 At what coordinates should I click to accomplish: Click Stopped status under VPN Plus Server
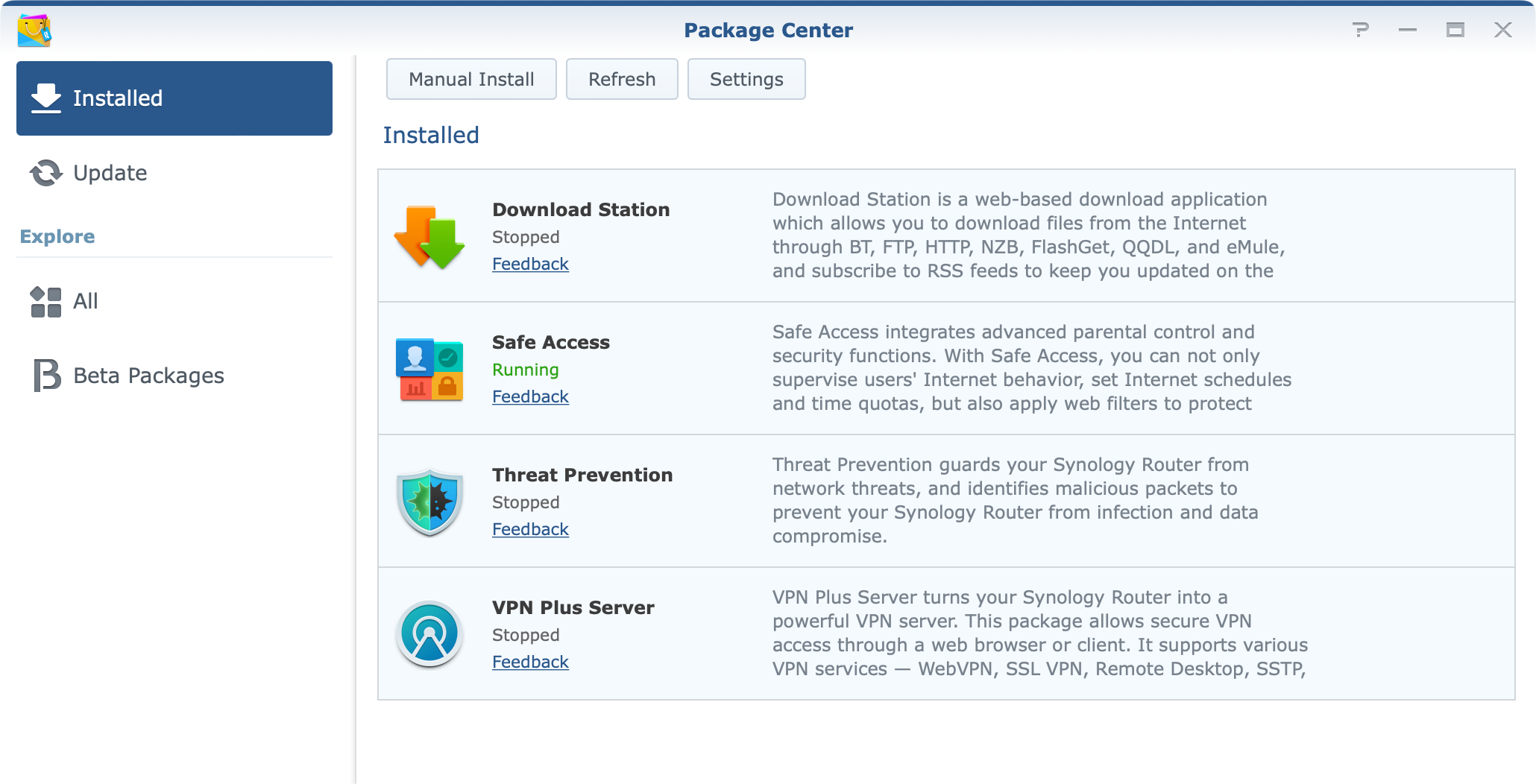click(526, 635)
